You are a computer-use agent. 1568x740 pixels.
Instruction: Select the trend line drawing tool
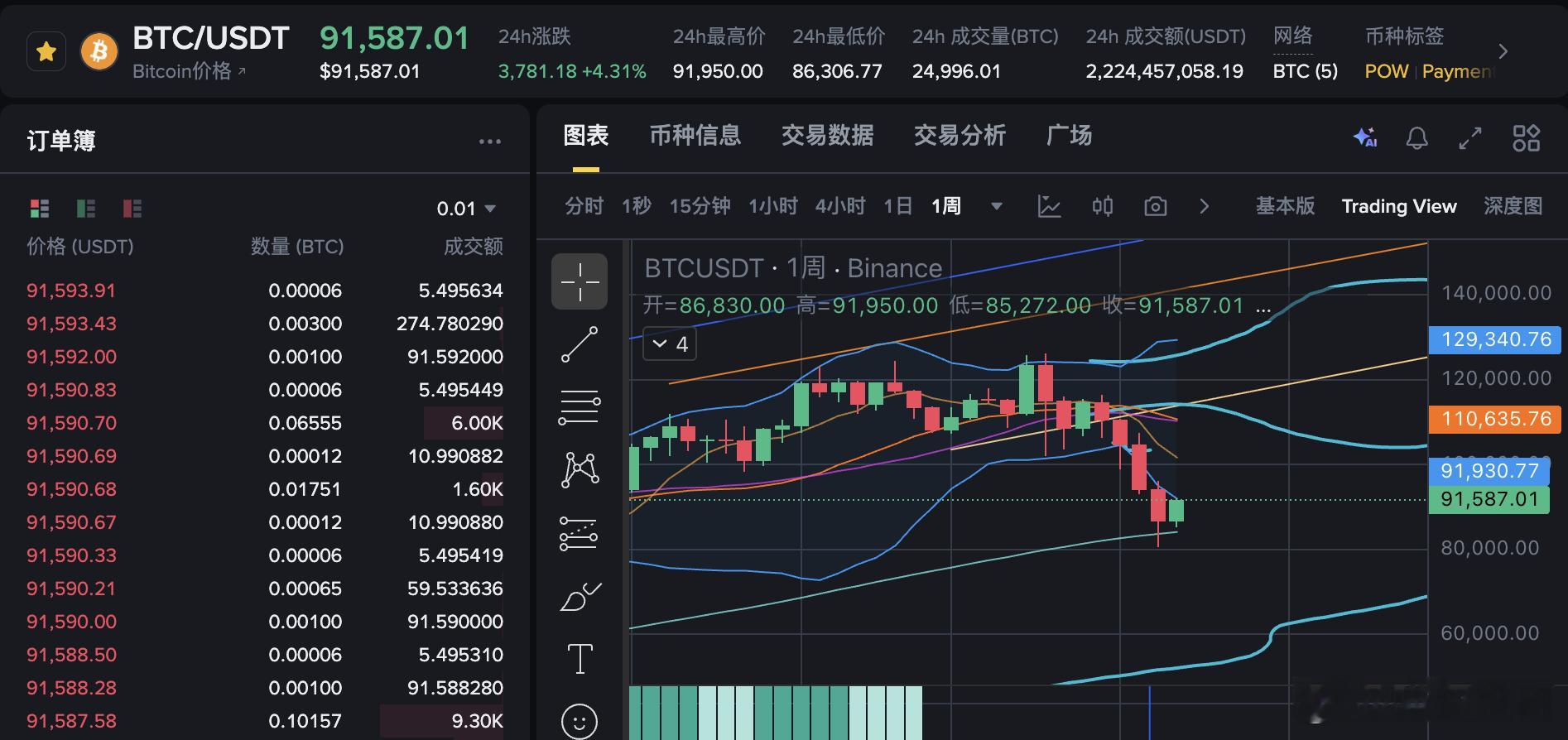[580, 344]
